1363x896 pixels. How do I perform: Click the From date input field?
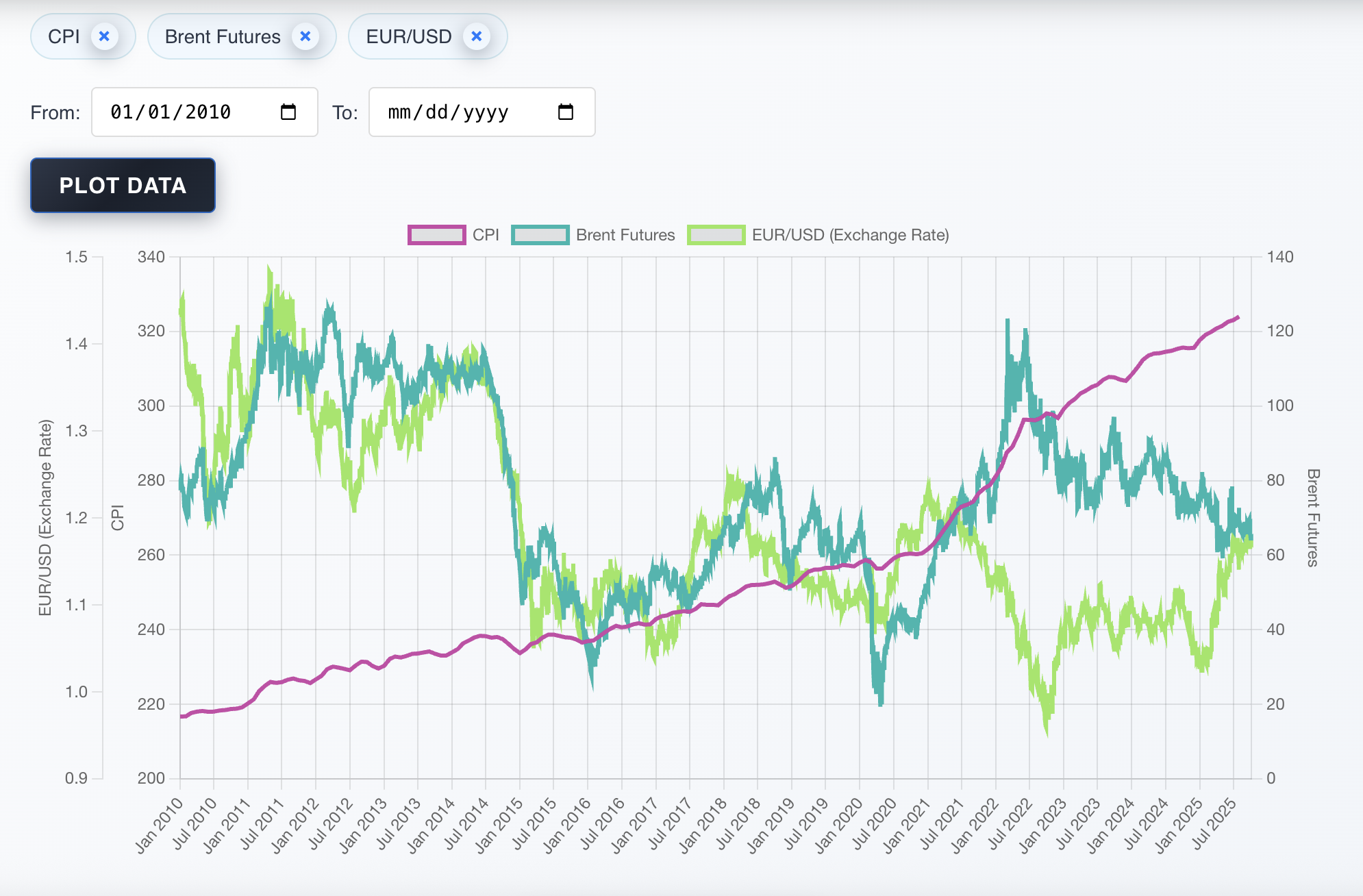(171, 112)
